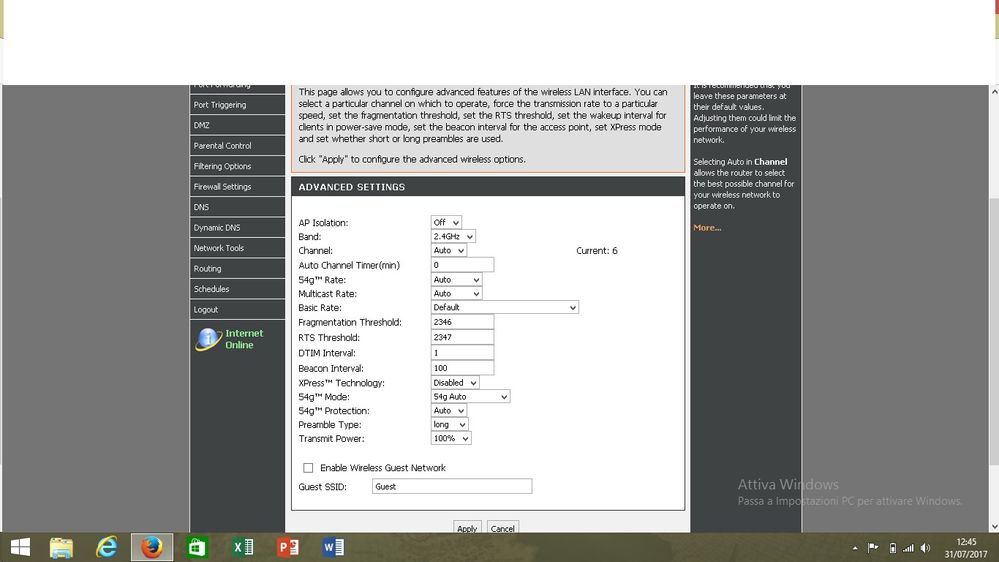The height and width of the screenshot is (562, 999).
Task: Launch Word from the taskbar
Action: (333, 547)
